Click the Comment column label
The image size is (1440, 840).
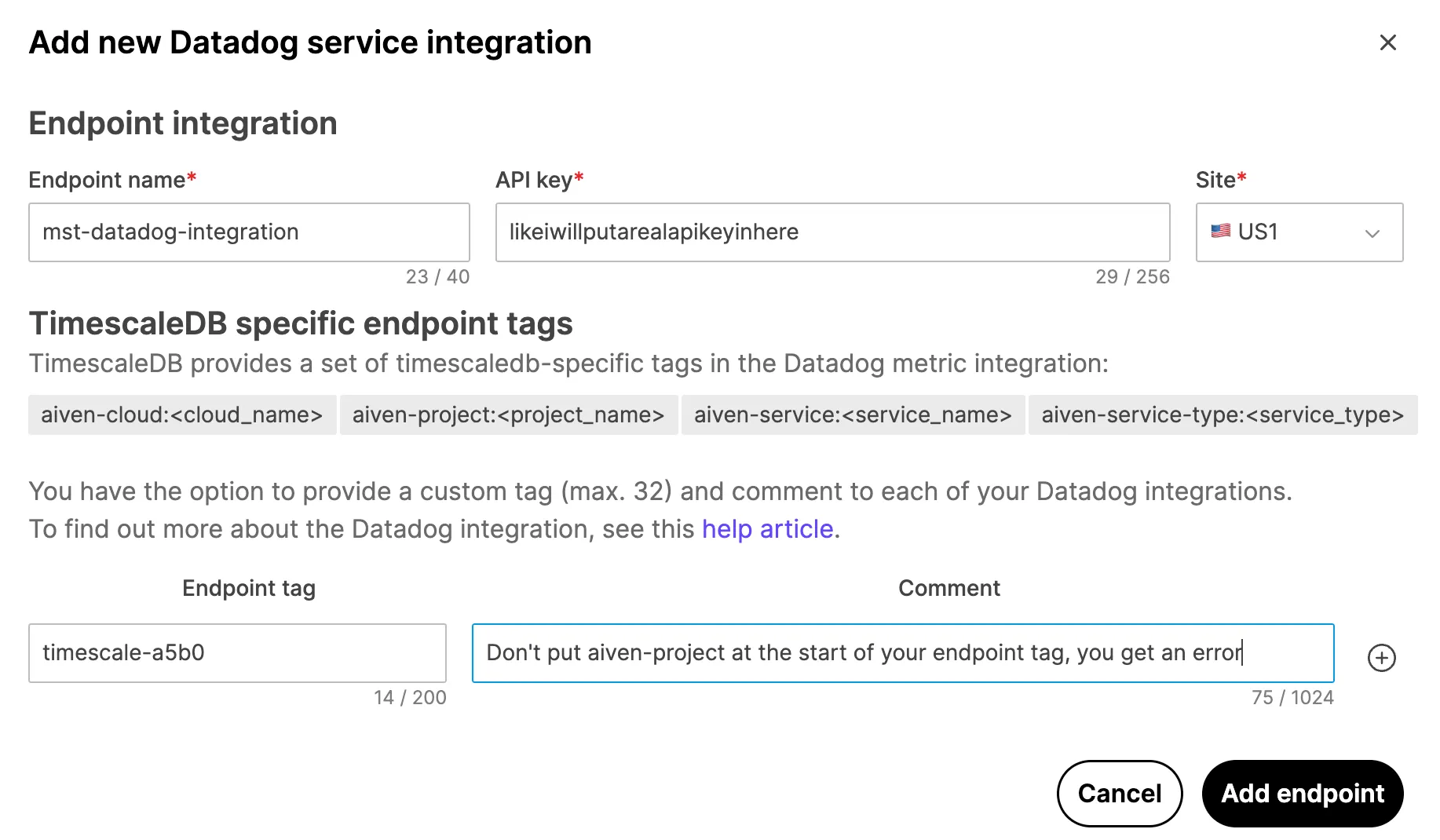(x=949, y=588)
